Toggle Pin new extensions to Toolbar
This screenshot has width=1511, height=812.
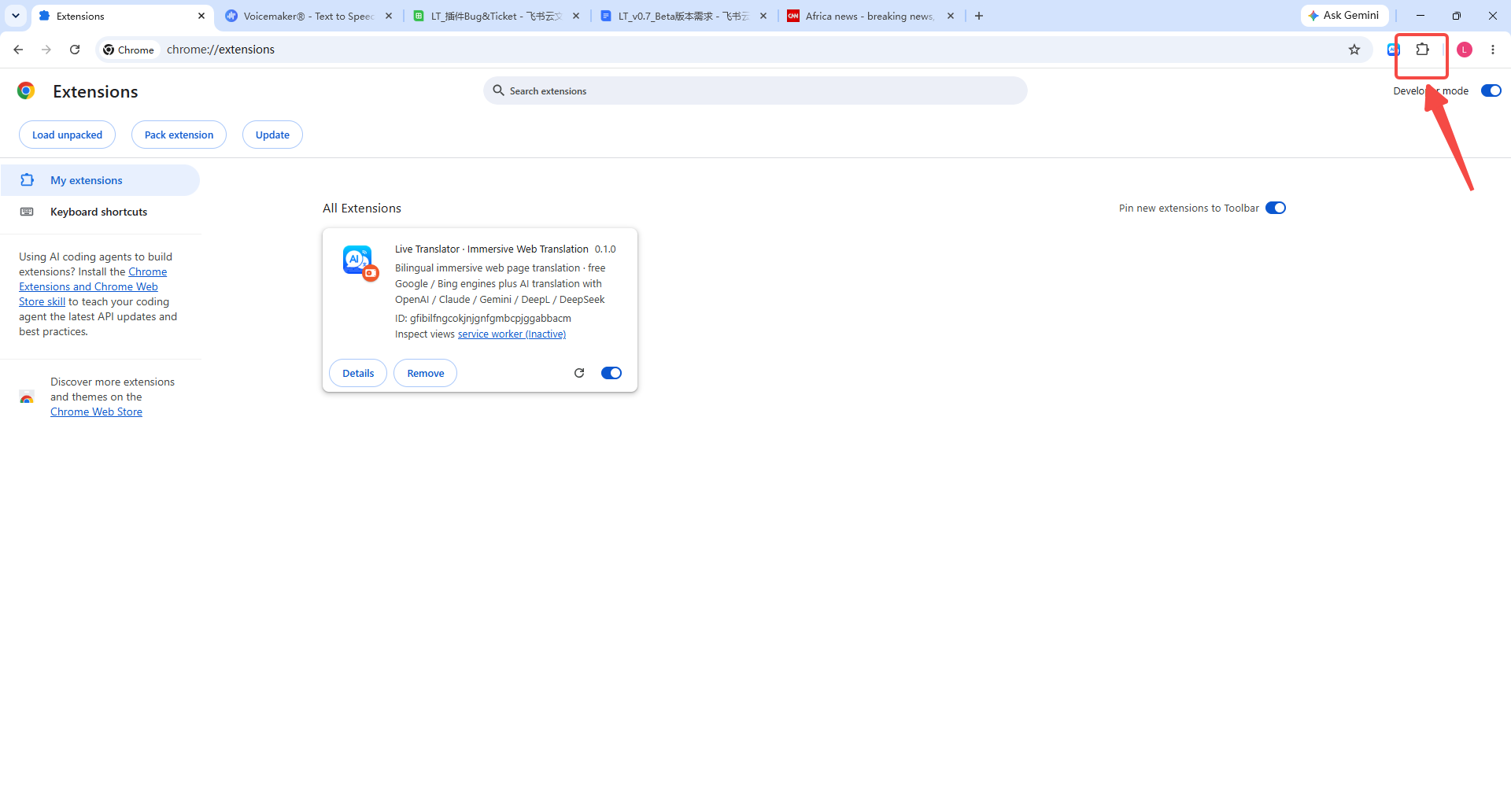1276,208
